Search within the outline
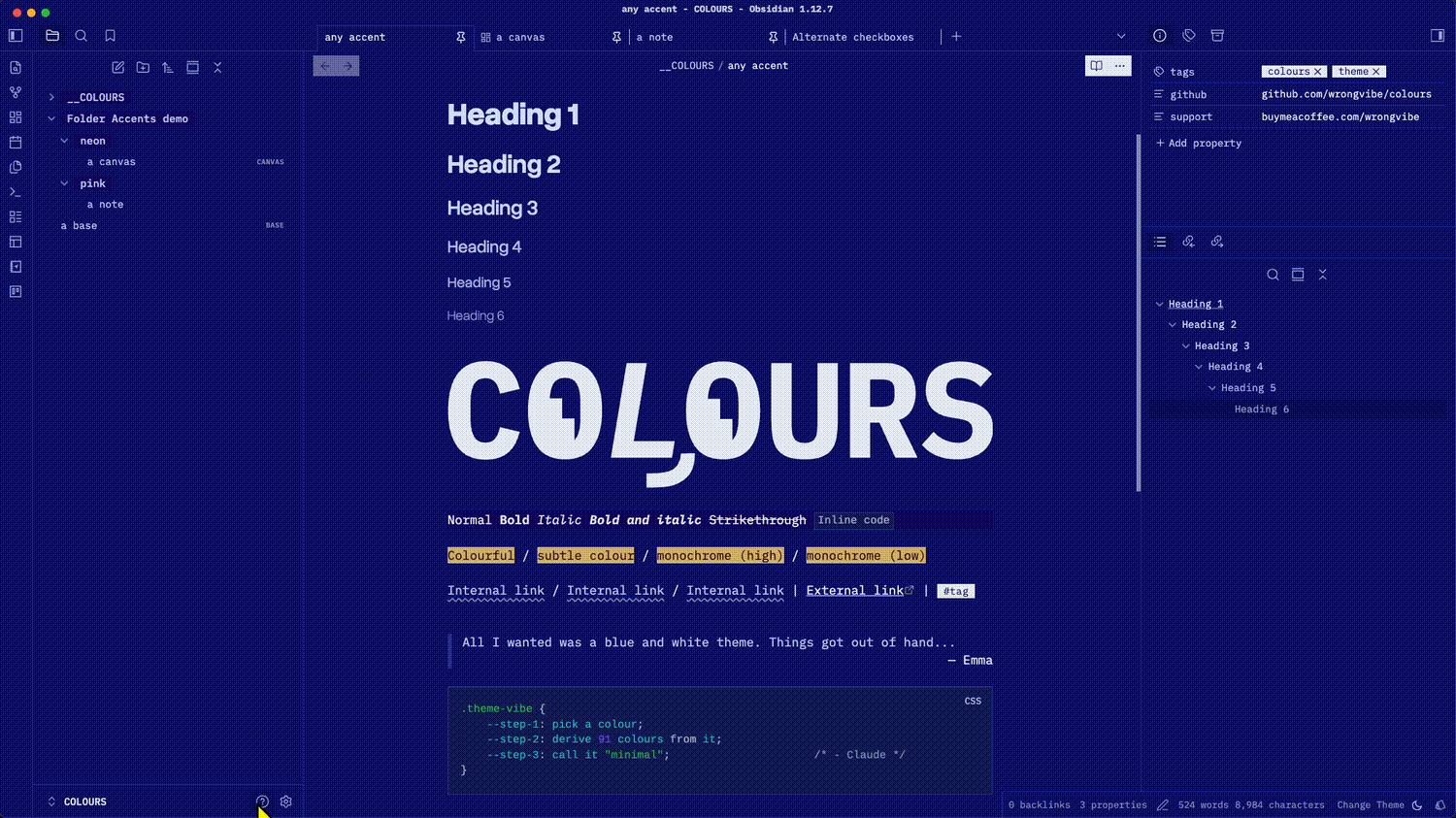Image resolution: width=1456 pixels, height=818 pixels. coord(1273,275)
